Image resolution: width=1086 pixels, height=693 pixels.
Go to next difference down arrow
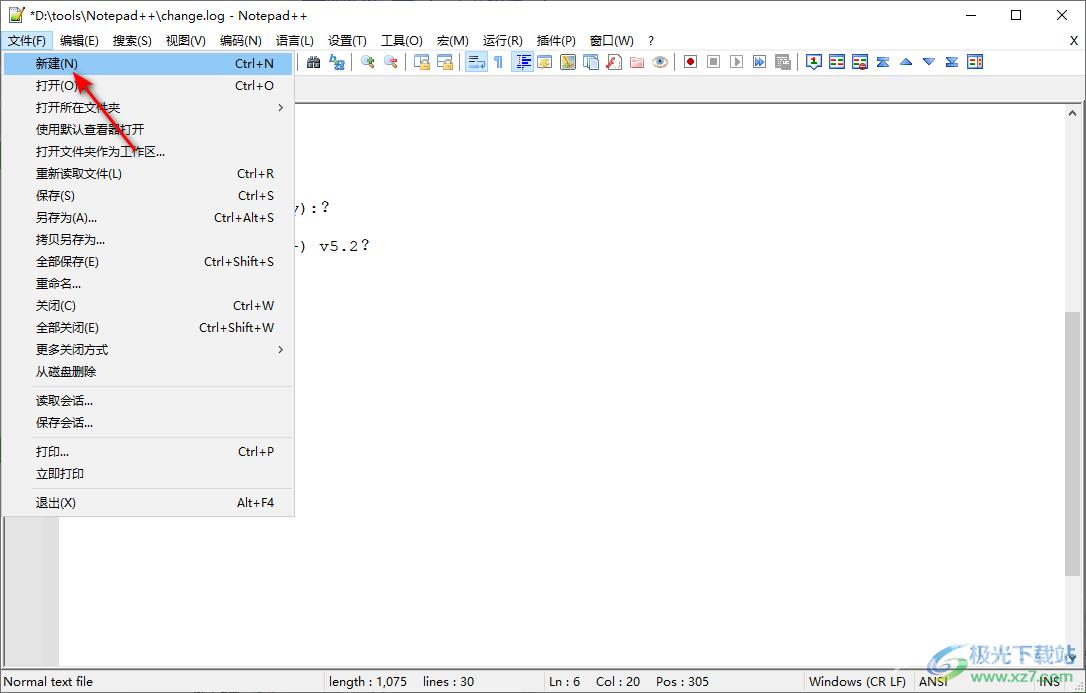point(929,62)
